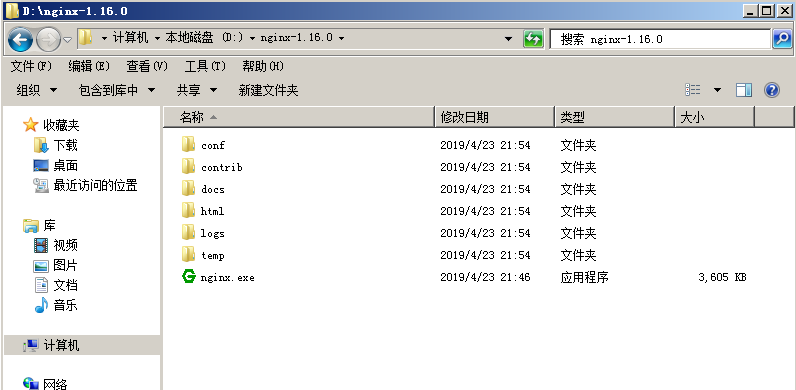Click the conf folder name

click(213, 145)
